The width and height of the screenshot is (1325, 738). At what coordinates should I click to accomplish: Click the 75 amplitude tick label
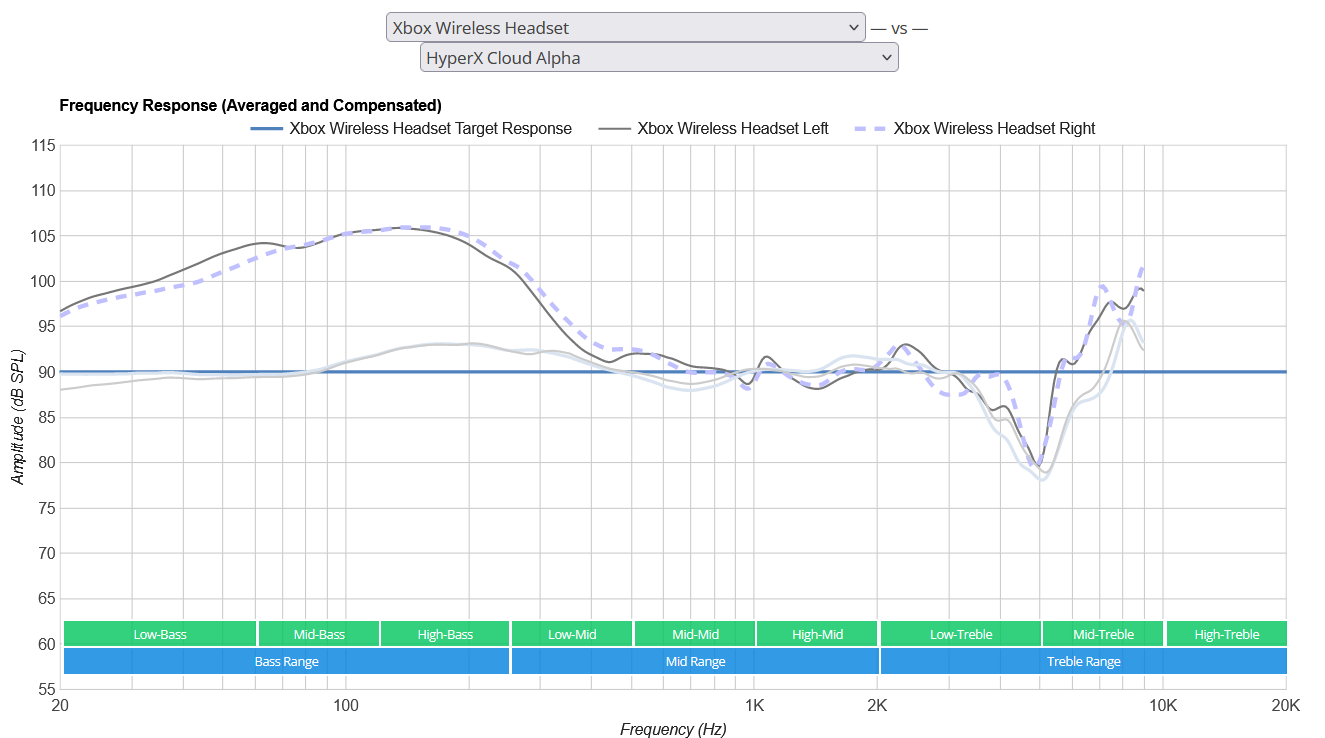(47, 508)
